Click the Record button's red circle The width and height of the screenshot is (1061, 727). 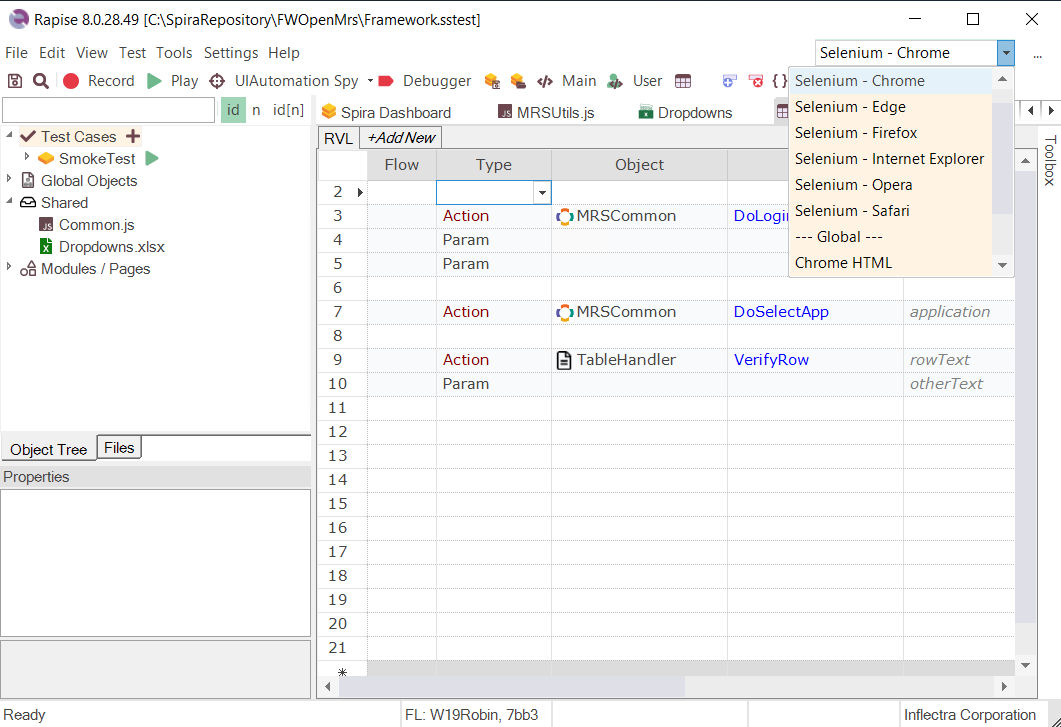coord(71,81)
